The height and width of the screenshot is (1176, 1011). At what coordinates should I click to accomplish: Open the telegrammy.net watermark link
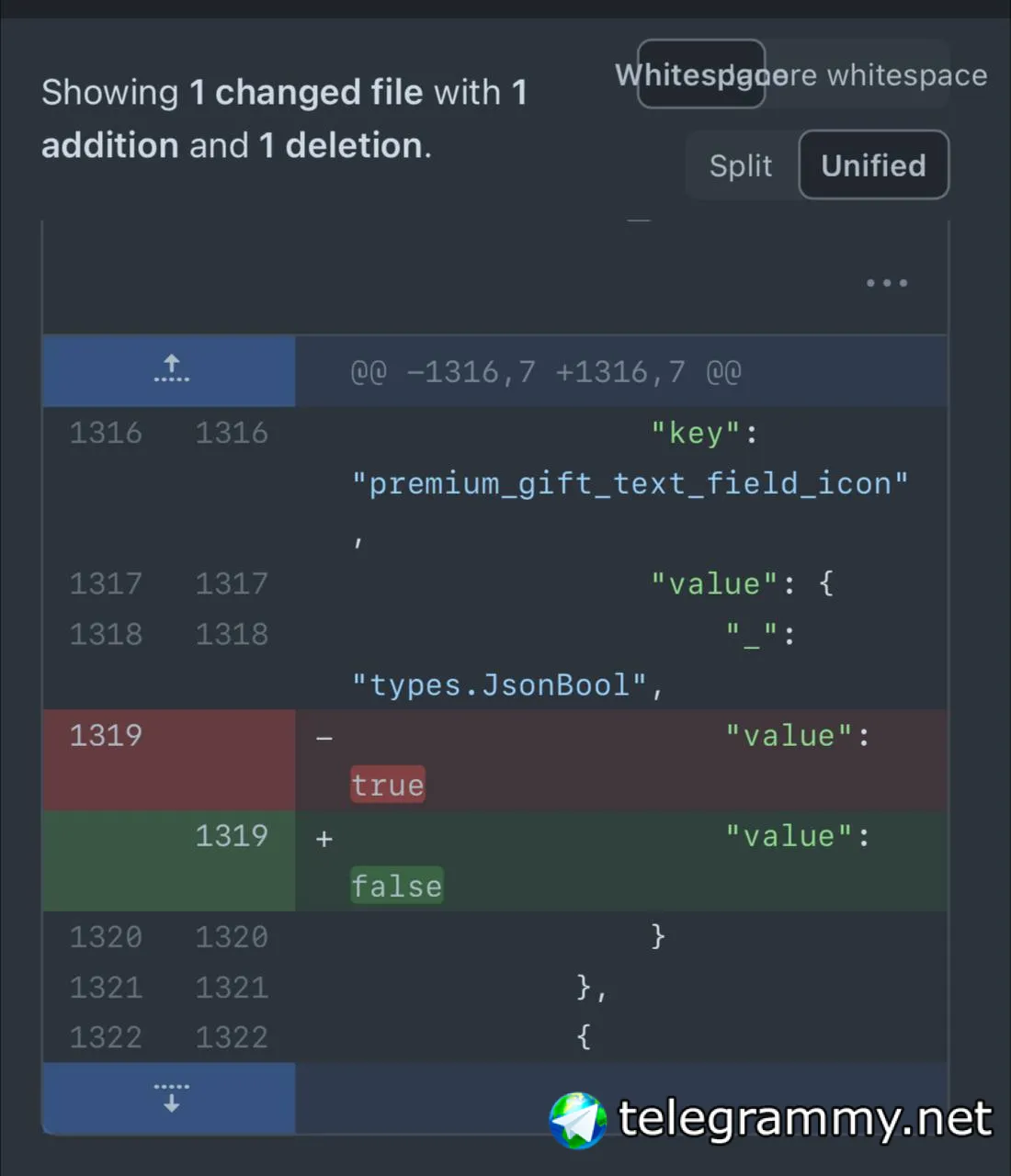805,1118
